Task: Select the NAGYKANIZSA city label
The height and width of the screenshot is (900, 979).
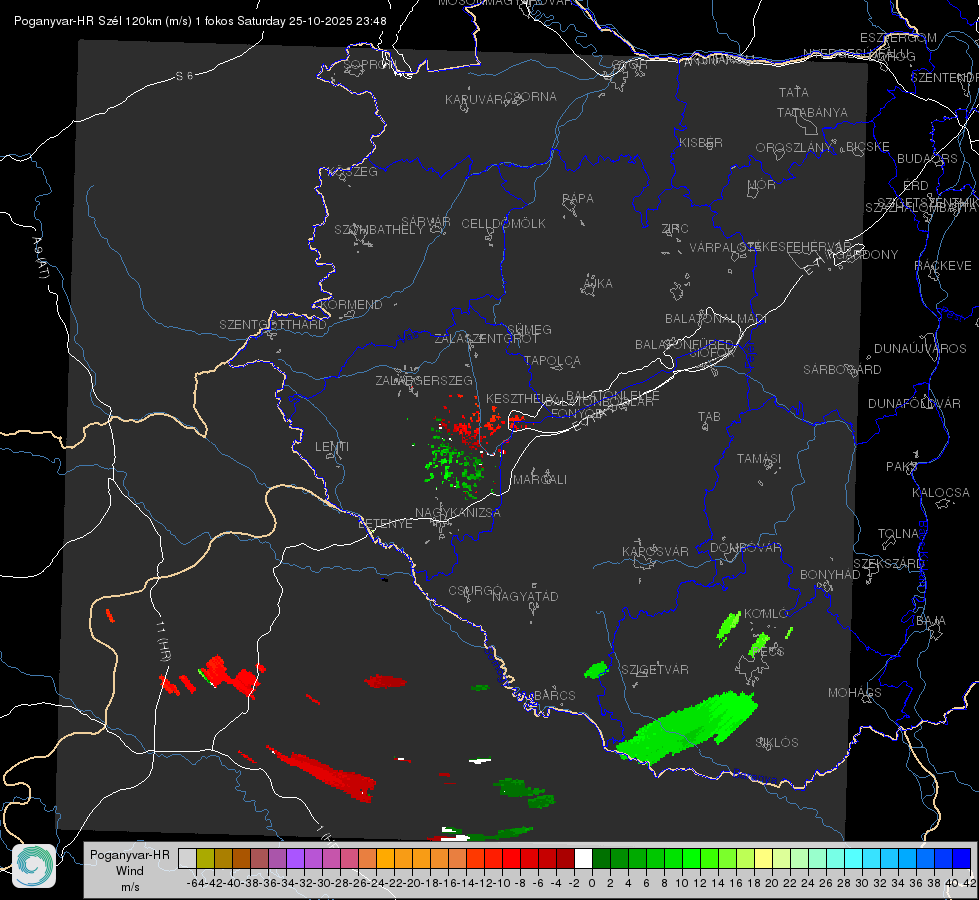Action: [x=458, y=512]
